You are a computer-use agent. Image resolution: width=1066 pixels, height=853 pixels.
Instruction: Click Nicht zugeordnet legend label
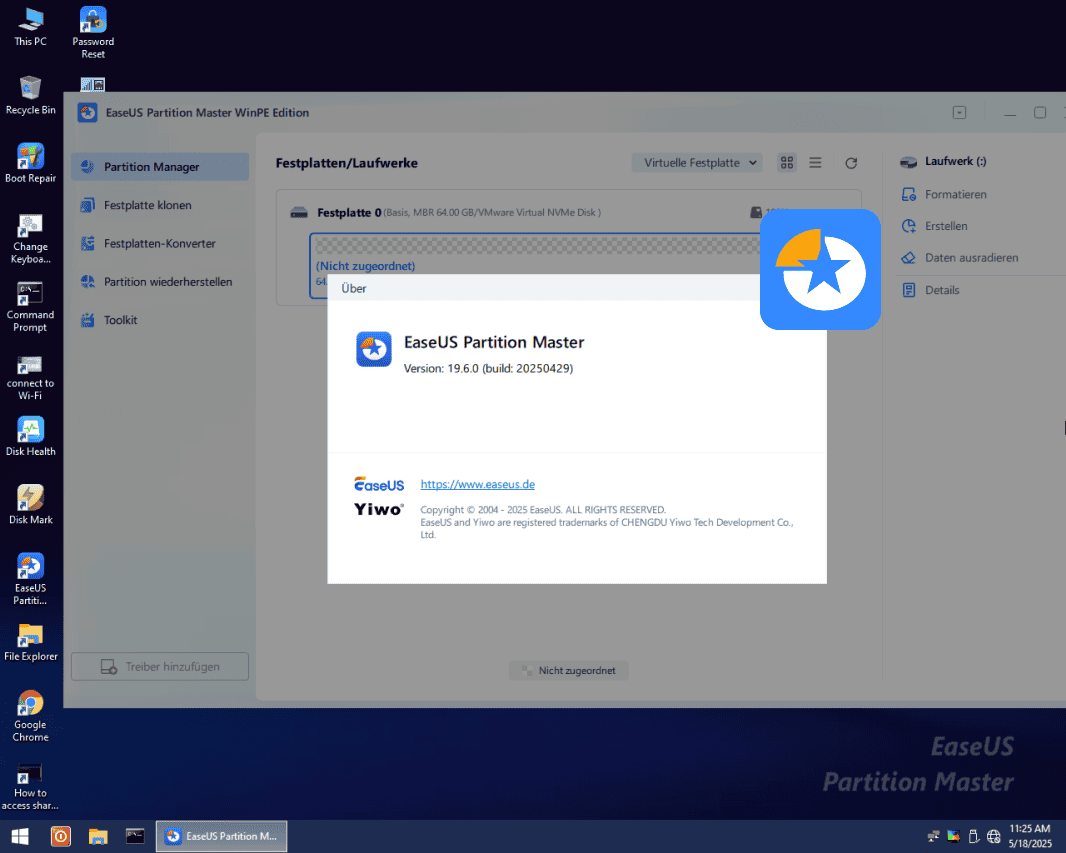coord(569,671)
